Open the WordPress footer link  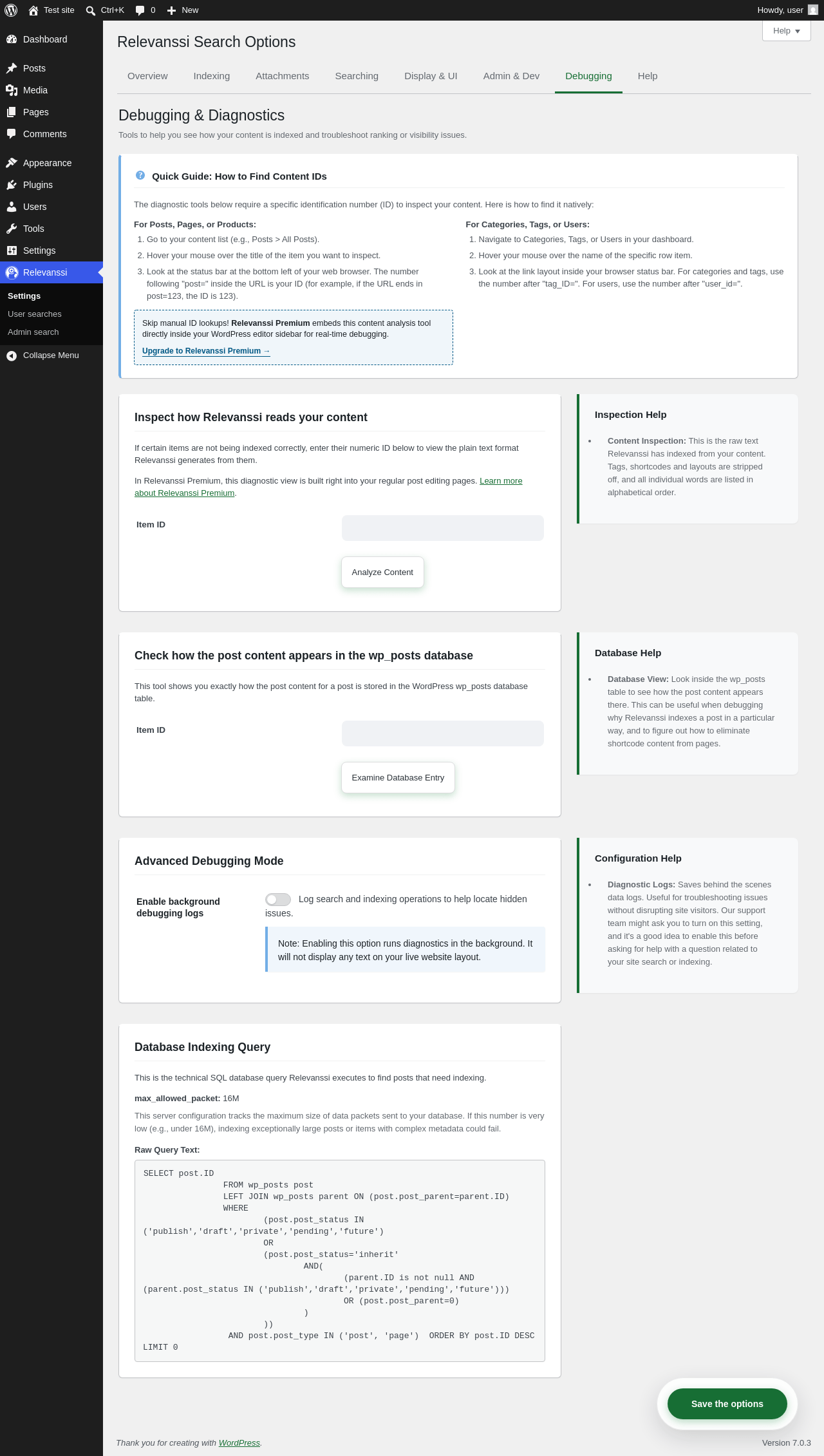click(239, 1443)
